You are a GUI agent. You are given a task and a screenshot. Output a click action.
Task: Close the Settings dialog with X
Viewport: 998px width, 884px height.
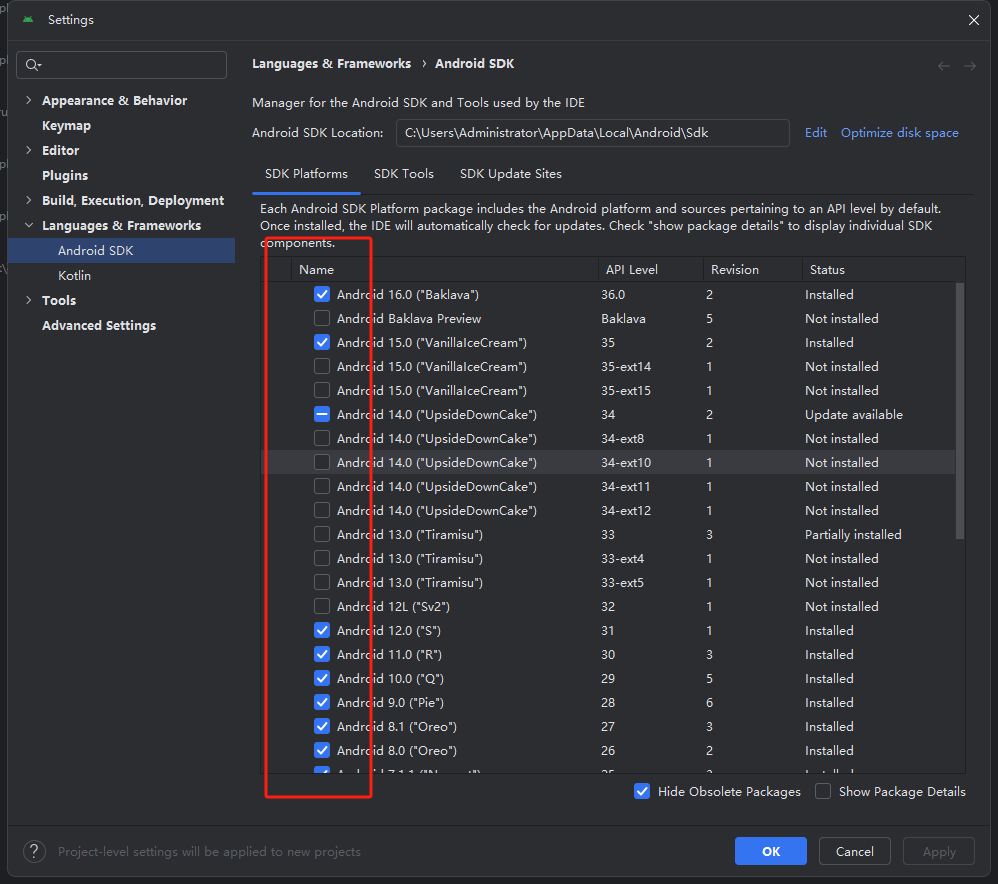(x=974, y=20)
